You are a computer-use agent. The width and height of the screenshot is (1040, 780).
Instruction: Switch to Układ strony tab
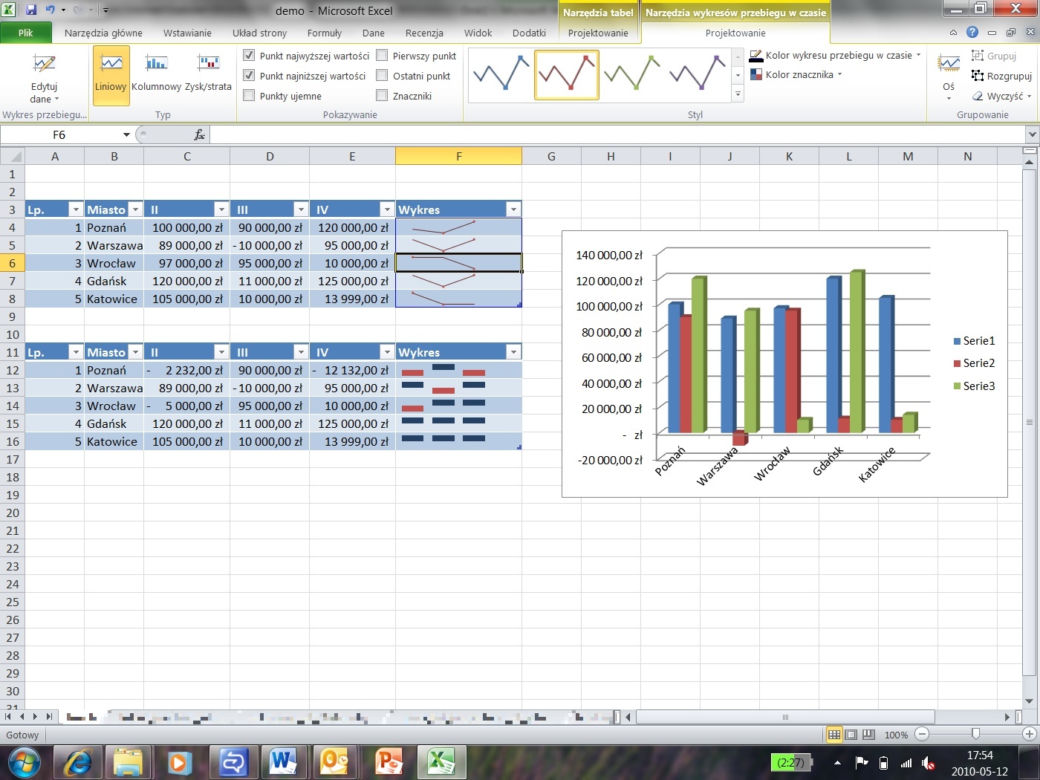coord(259,32)
